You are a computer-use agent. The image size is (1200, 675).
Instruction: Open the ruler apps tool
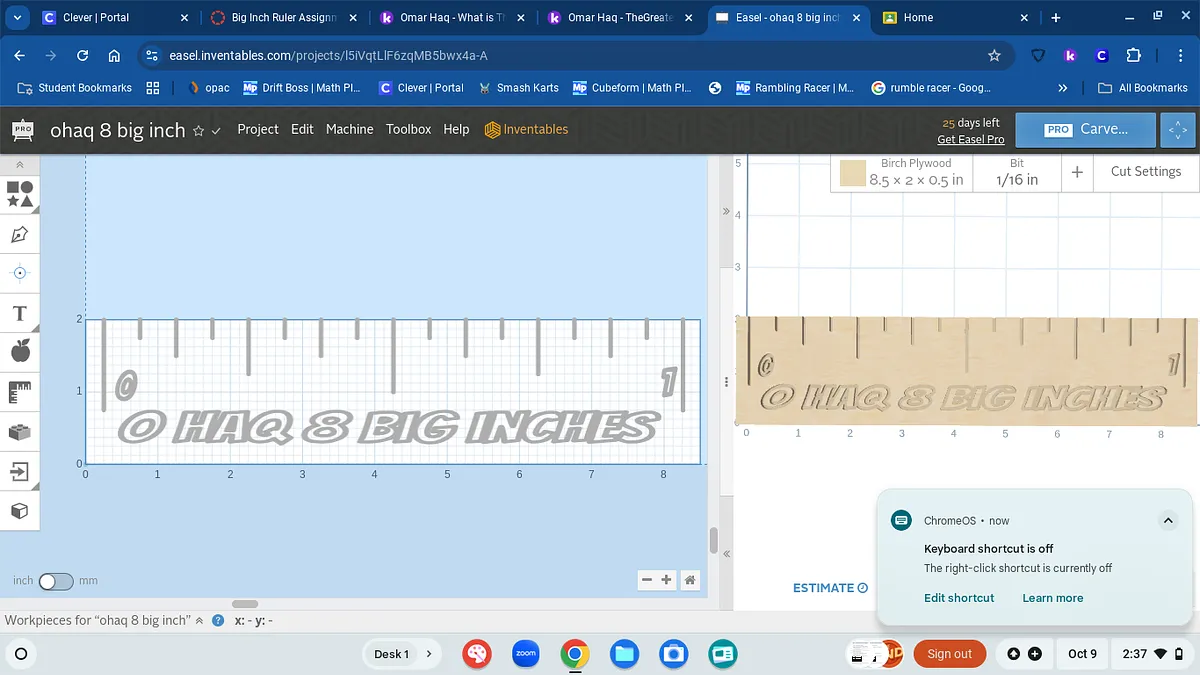coord(20,392)
